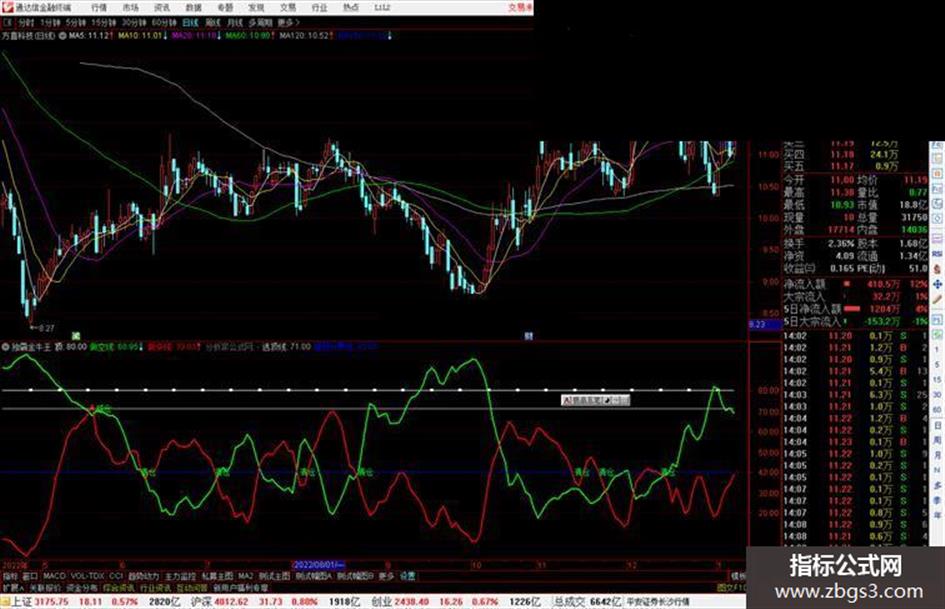Open the 行业 menu
Viewport: 945px width, 609px height.
coord(319,8)
